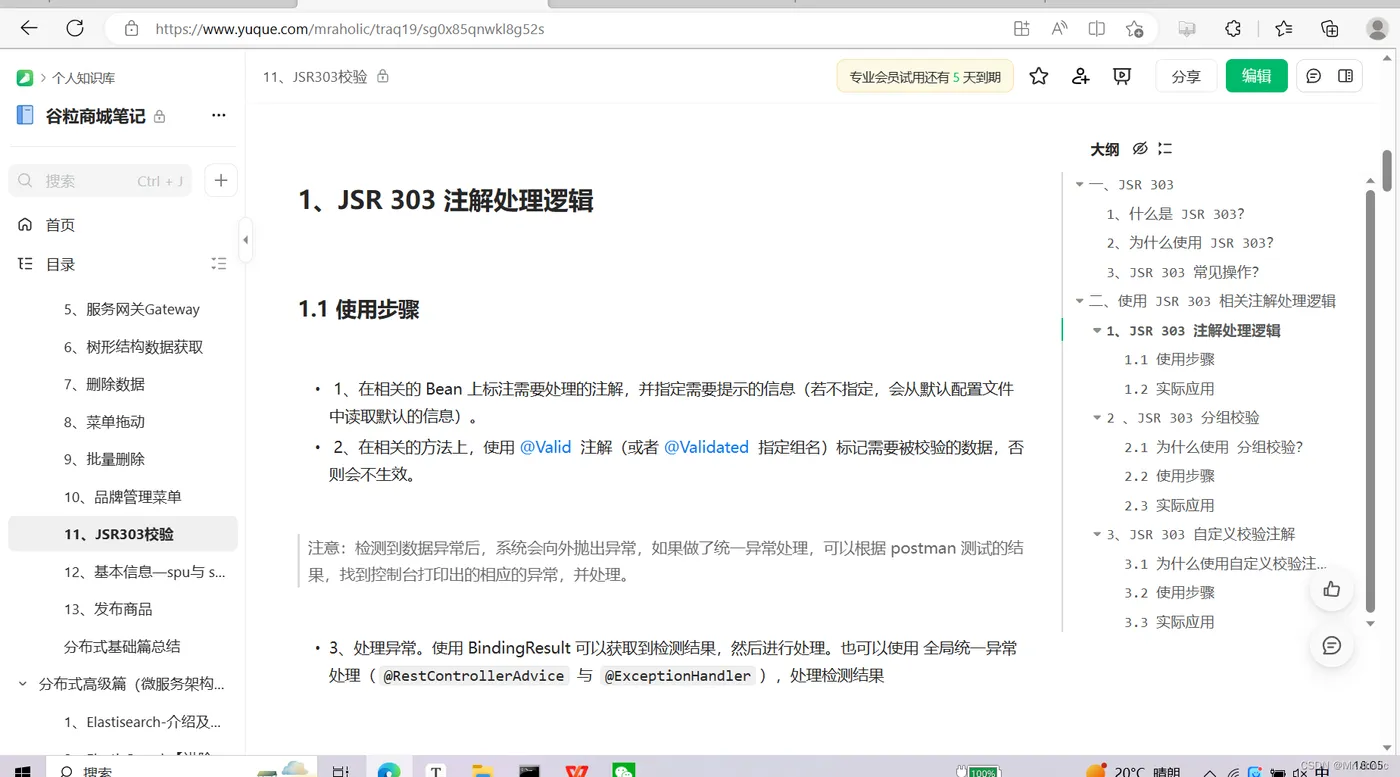The height and width of the screenshot is (777, 1400).
Task: Collapse outline item 1、JSR 303 注解处理逻辑
Action: click(x=1097, y=331)
